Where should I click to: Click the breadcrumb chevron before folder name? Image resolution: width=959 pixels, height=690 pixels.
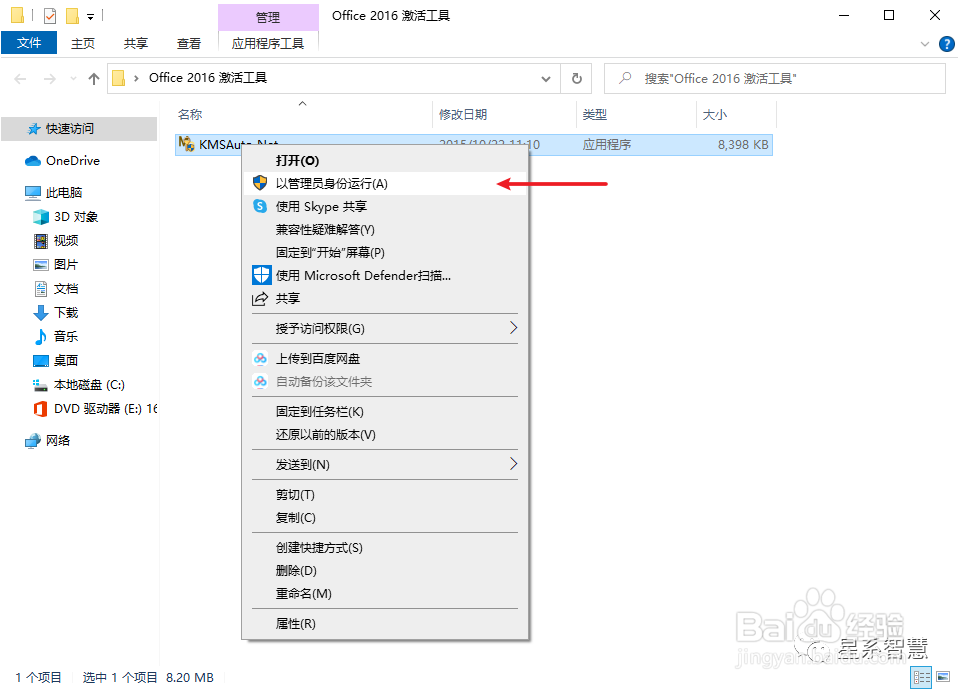pos(136,78)
